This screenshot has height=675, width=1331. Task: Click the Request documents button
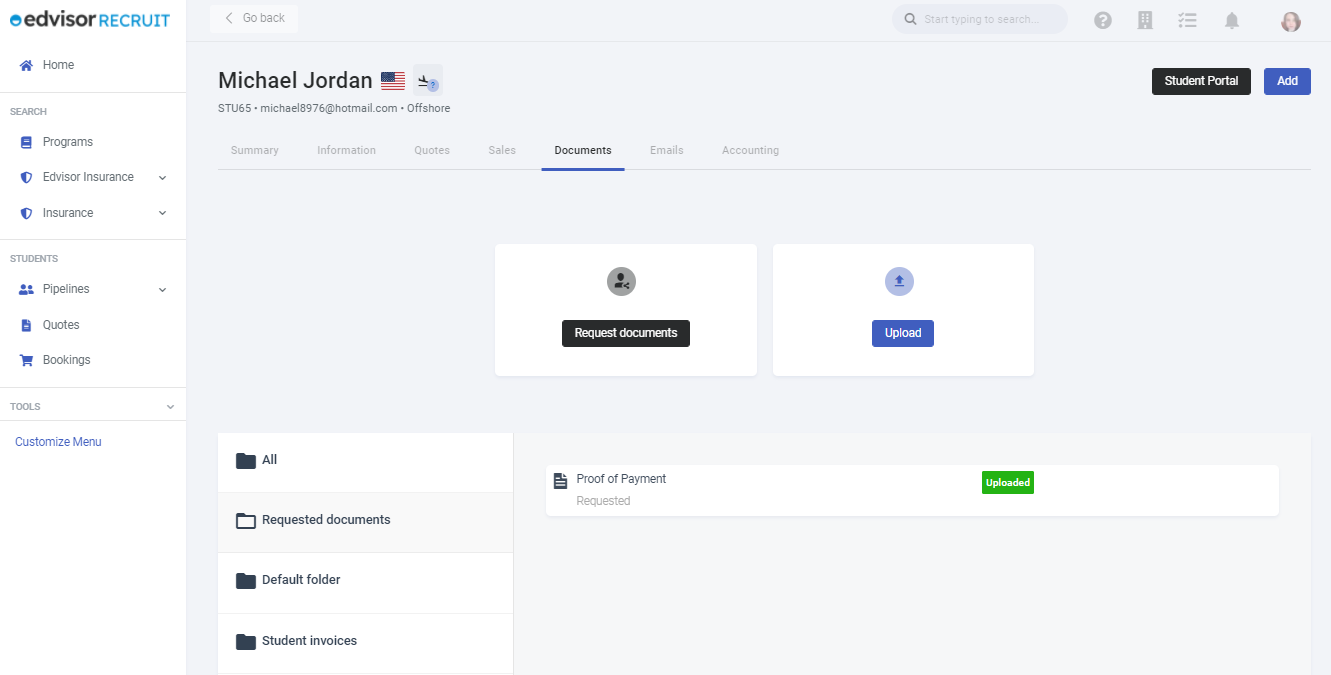[x=626, y=333]
